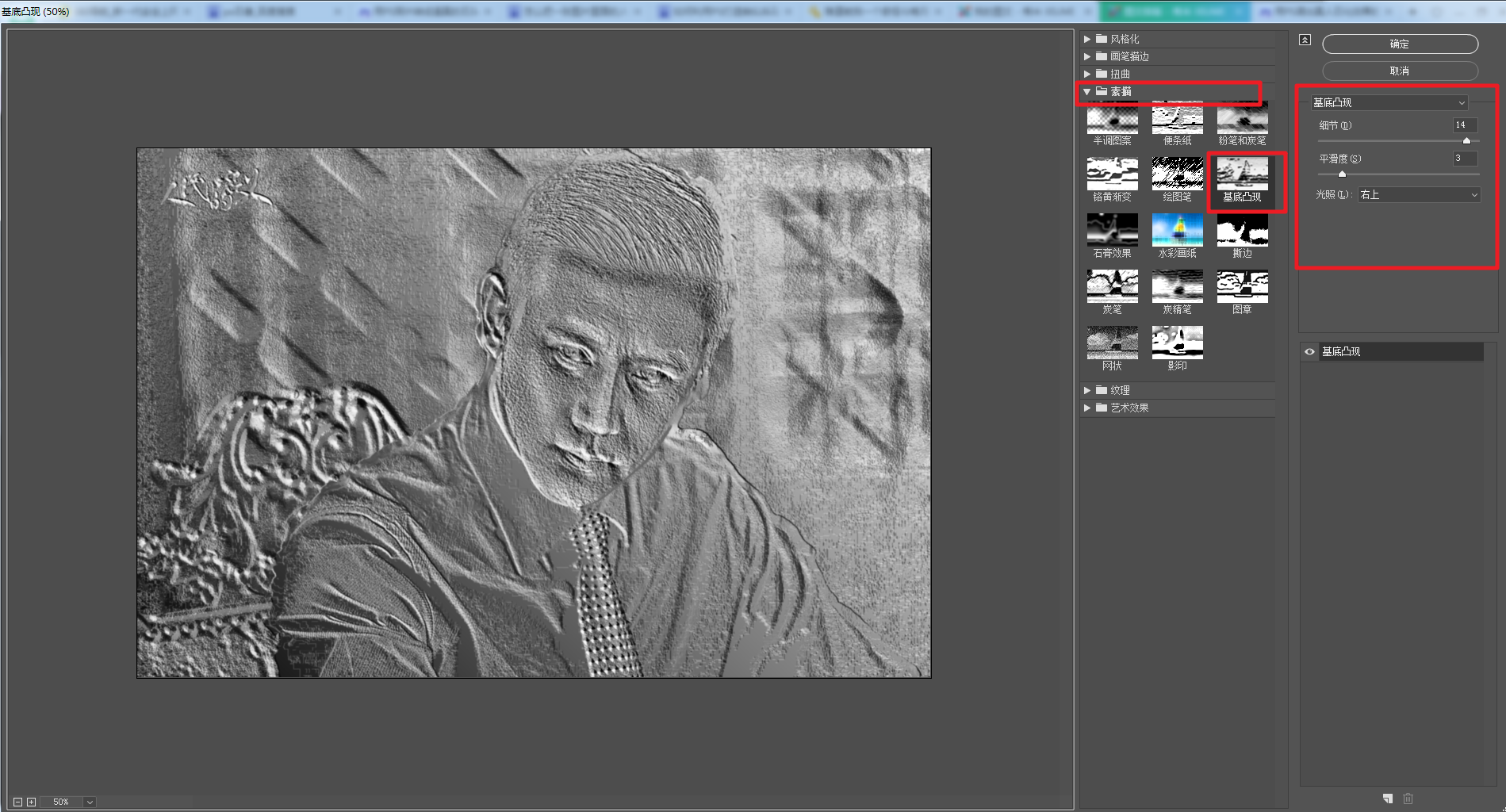Choose the 石膏效果 filter thumbnail
The width and height of the screenshot is (1506, 812).
(x=1112, y=230)
